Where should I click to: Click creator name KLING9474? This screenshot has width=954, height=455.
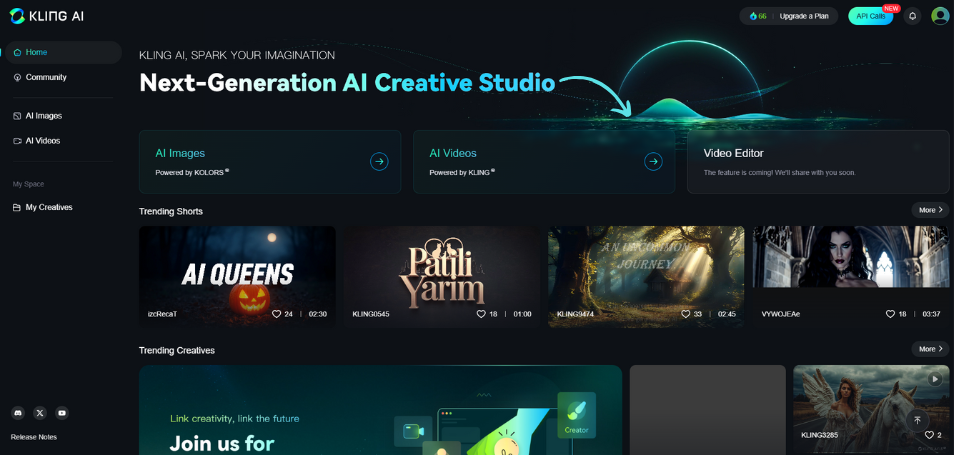(575, 314)
